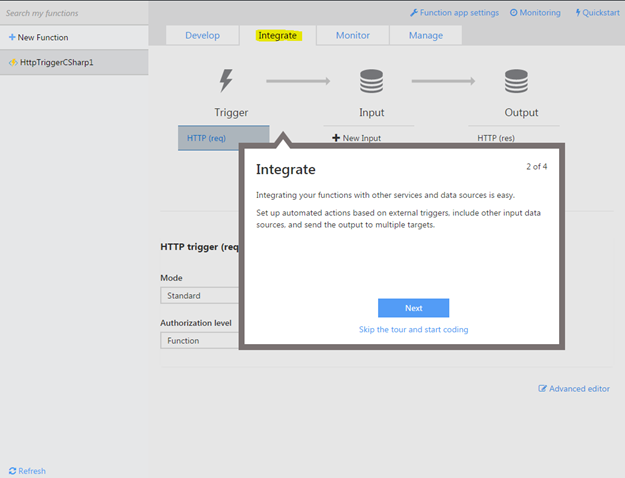Click the Next button in tour

point(413,308)
